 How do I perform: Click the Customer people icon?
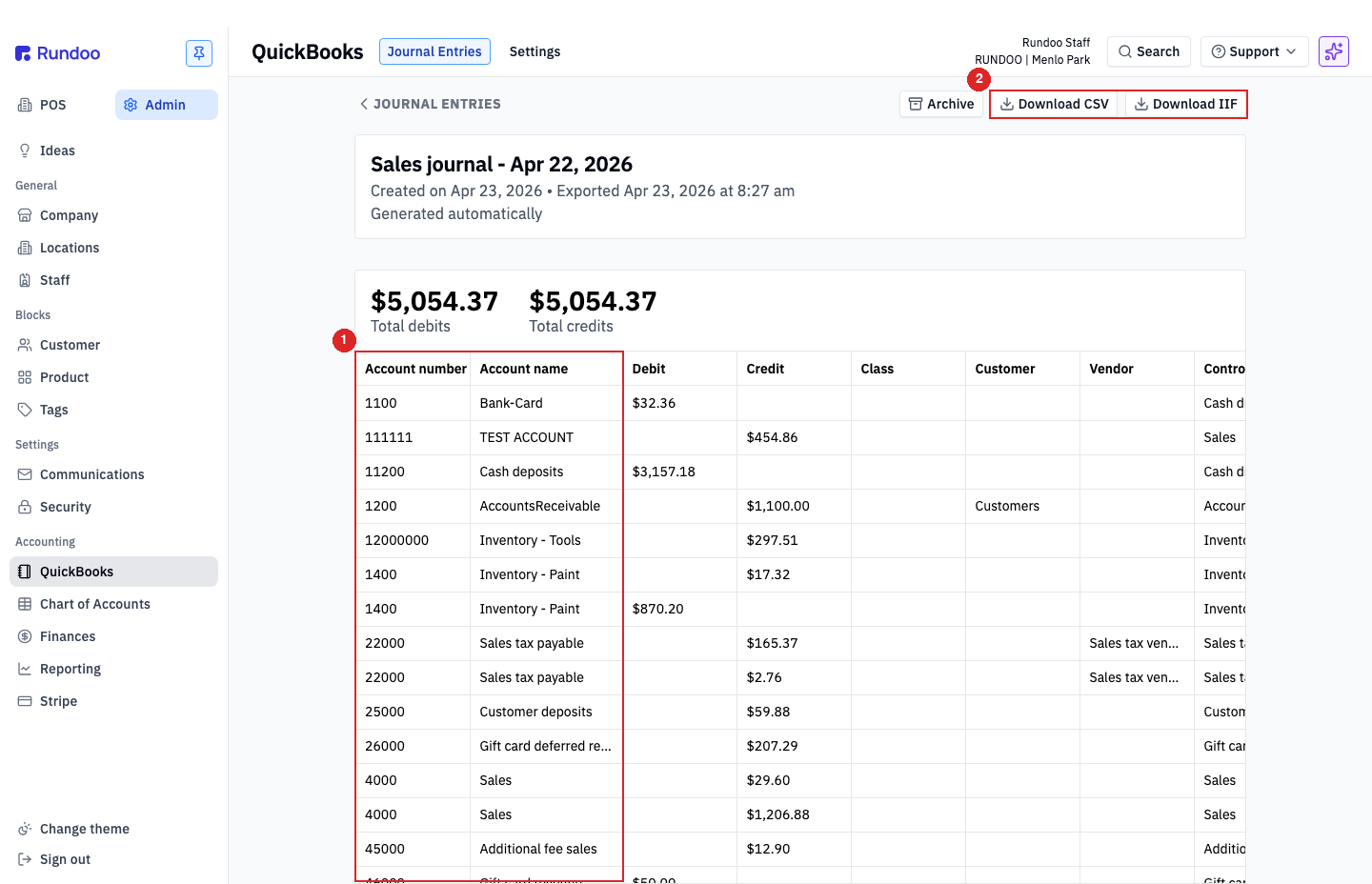pyautogui.click(x=25, y=345)
